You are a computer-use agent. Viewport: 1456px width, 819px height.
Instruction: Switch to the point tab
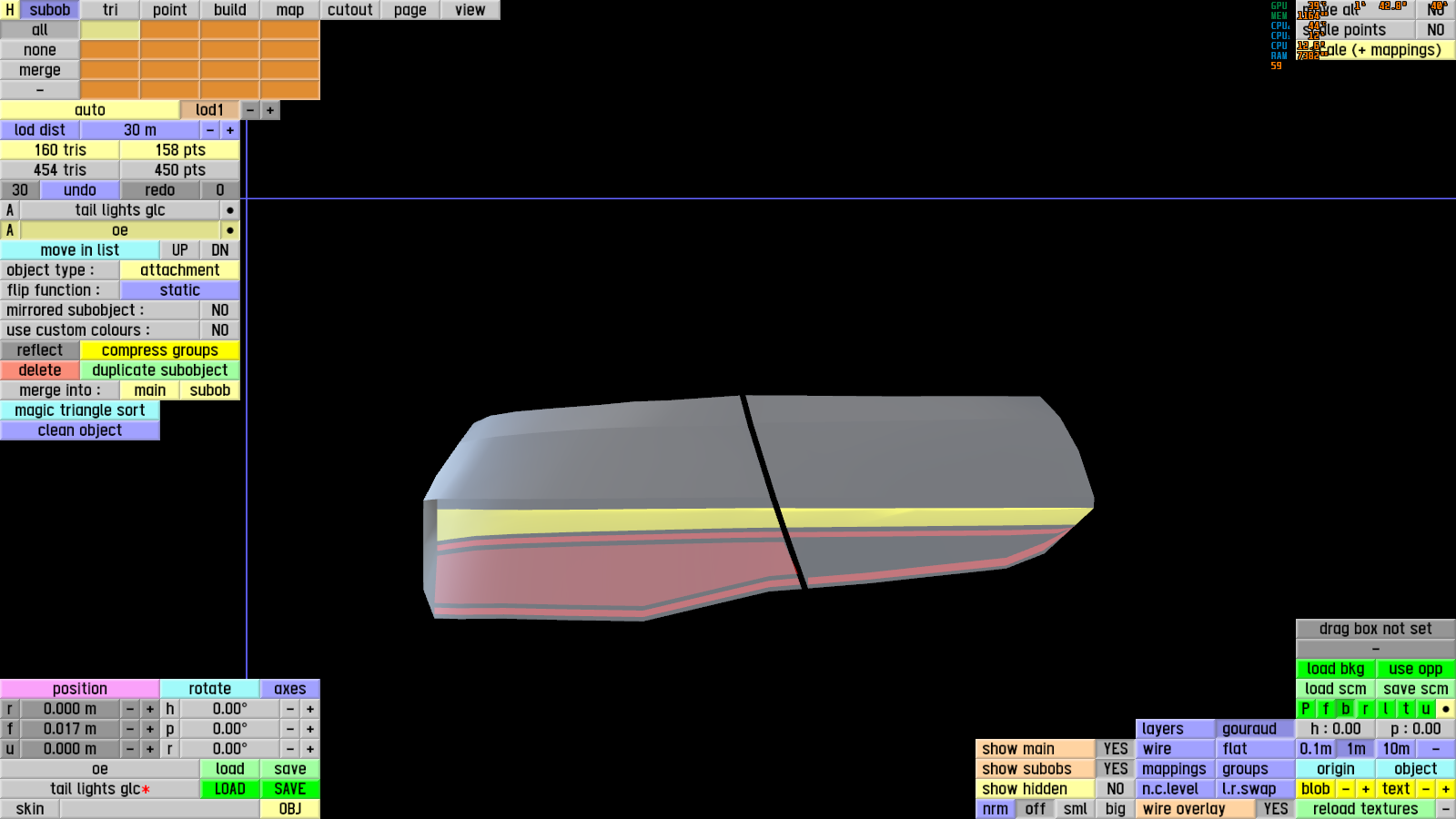[170, 10]
